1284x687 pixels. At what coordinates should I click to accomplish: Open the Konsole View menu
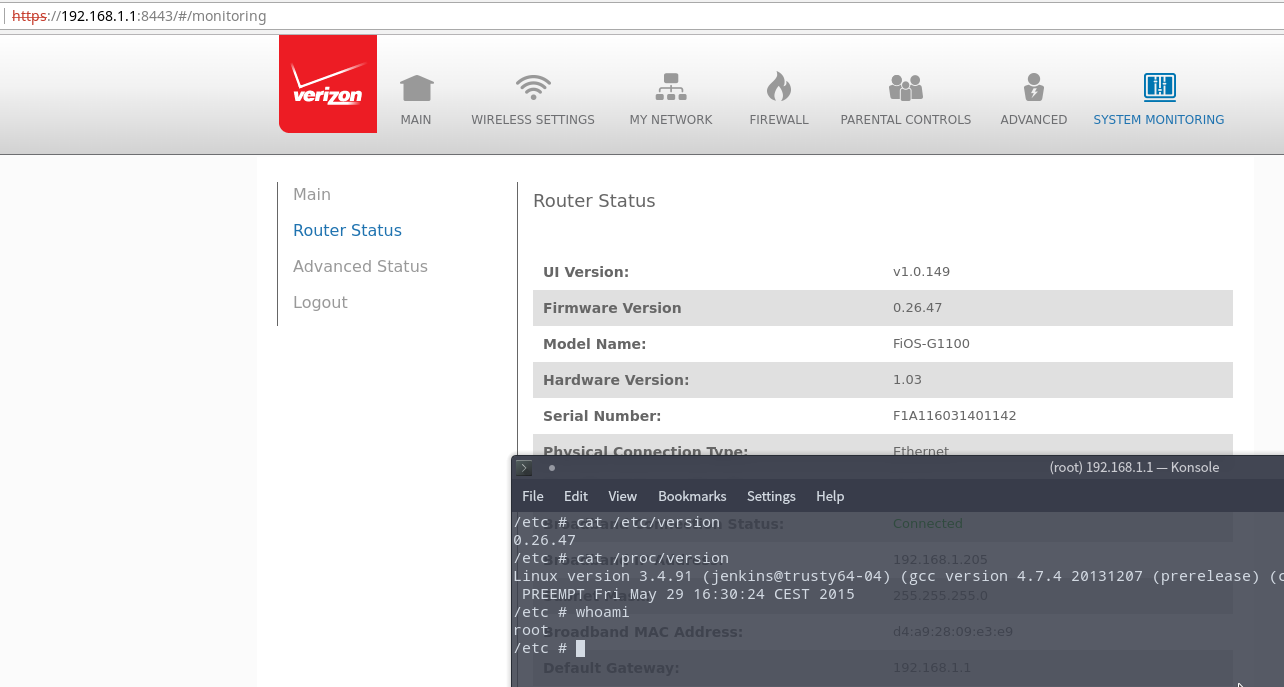click(622, 496)
